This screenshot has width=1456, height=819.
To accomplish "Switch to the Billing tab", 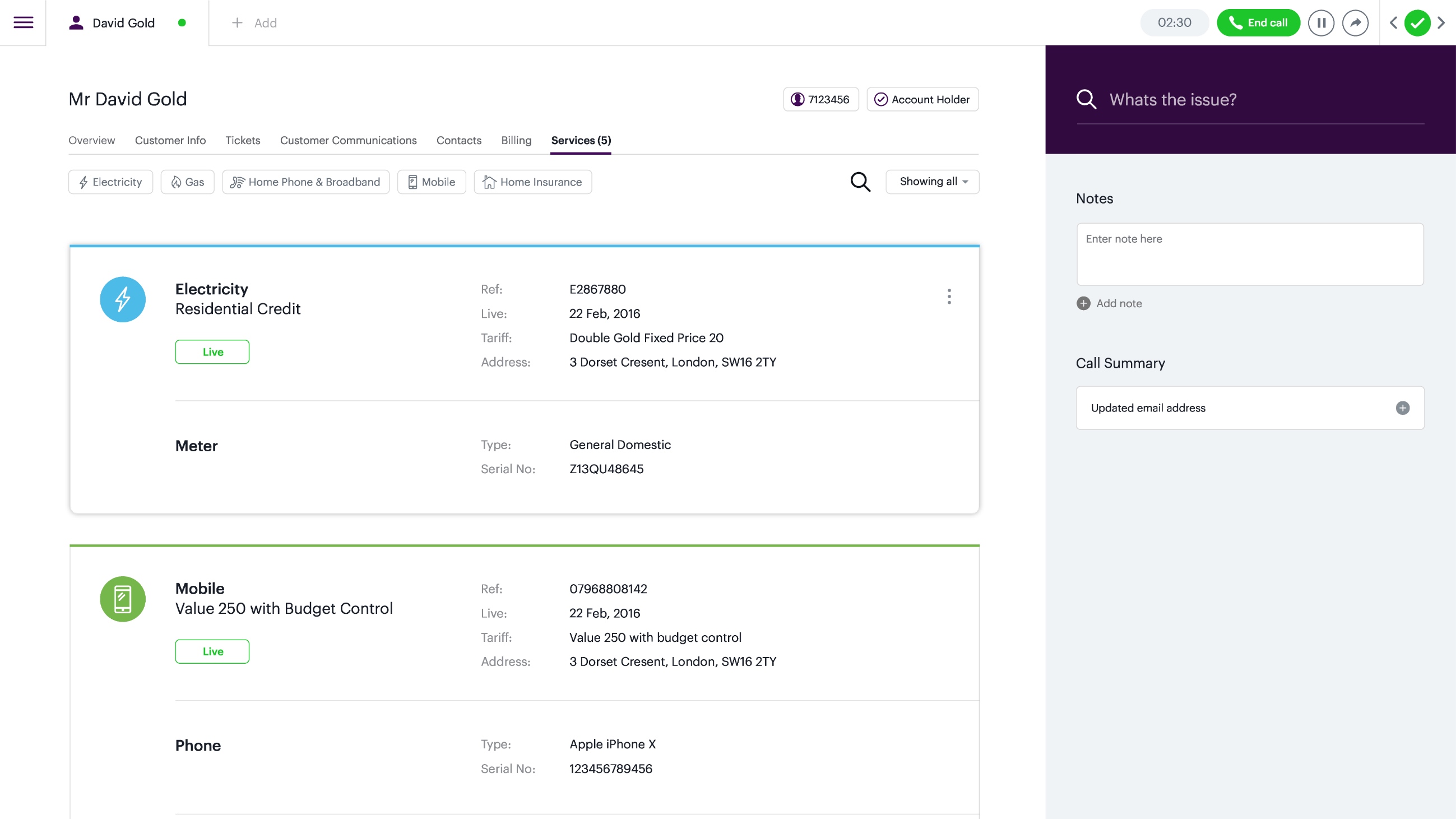I will (516, 140).
